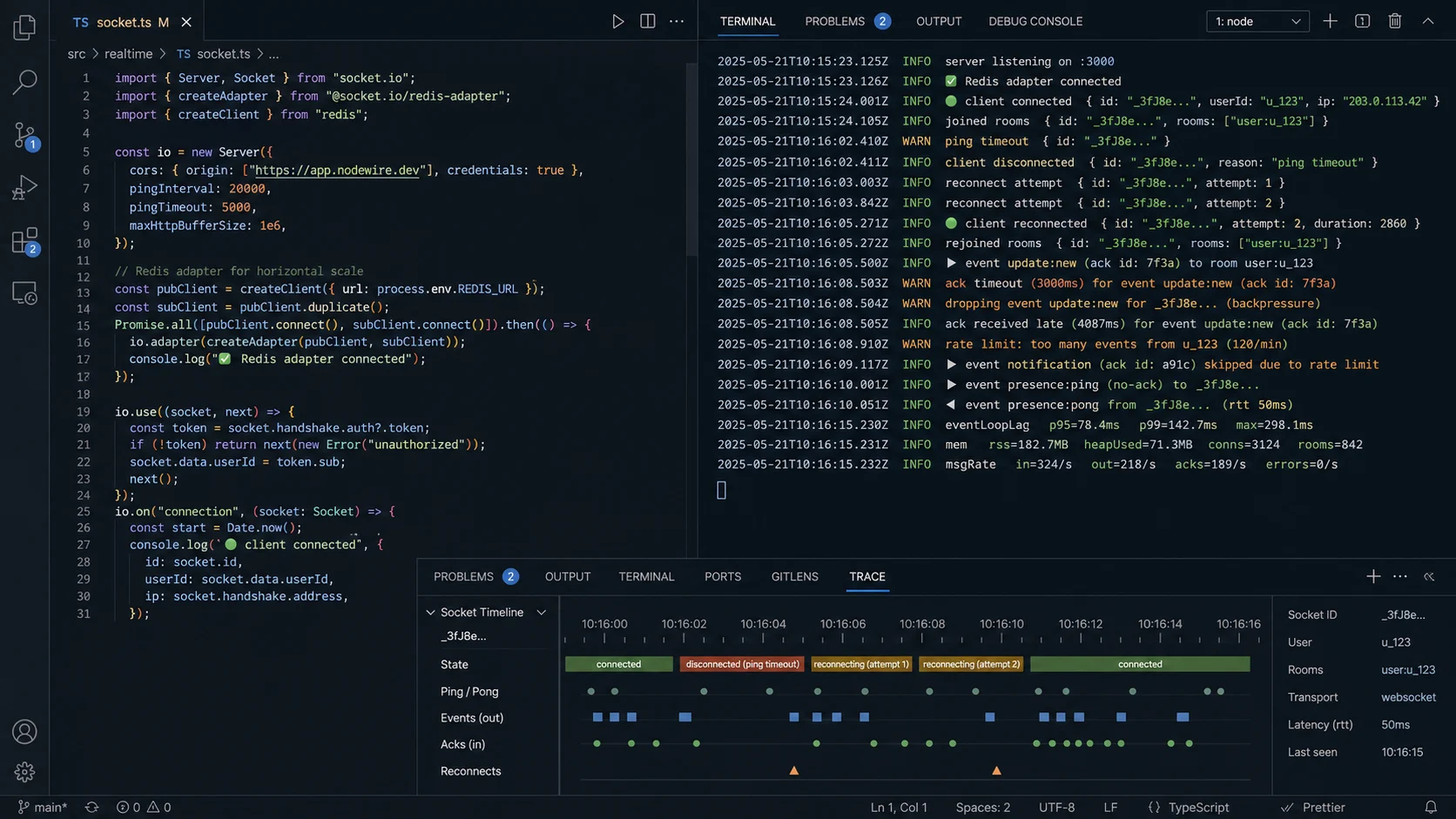The image size is (1456, 819).
Task: Add new trace with plus icon
Action: pos(1373,576)
